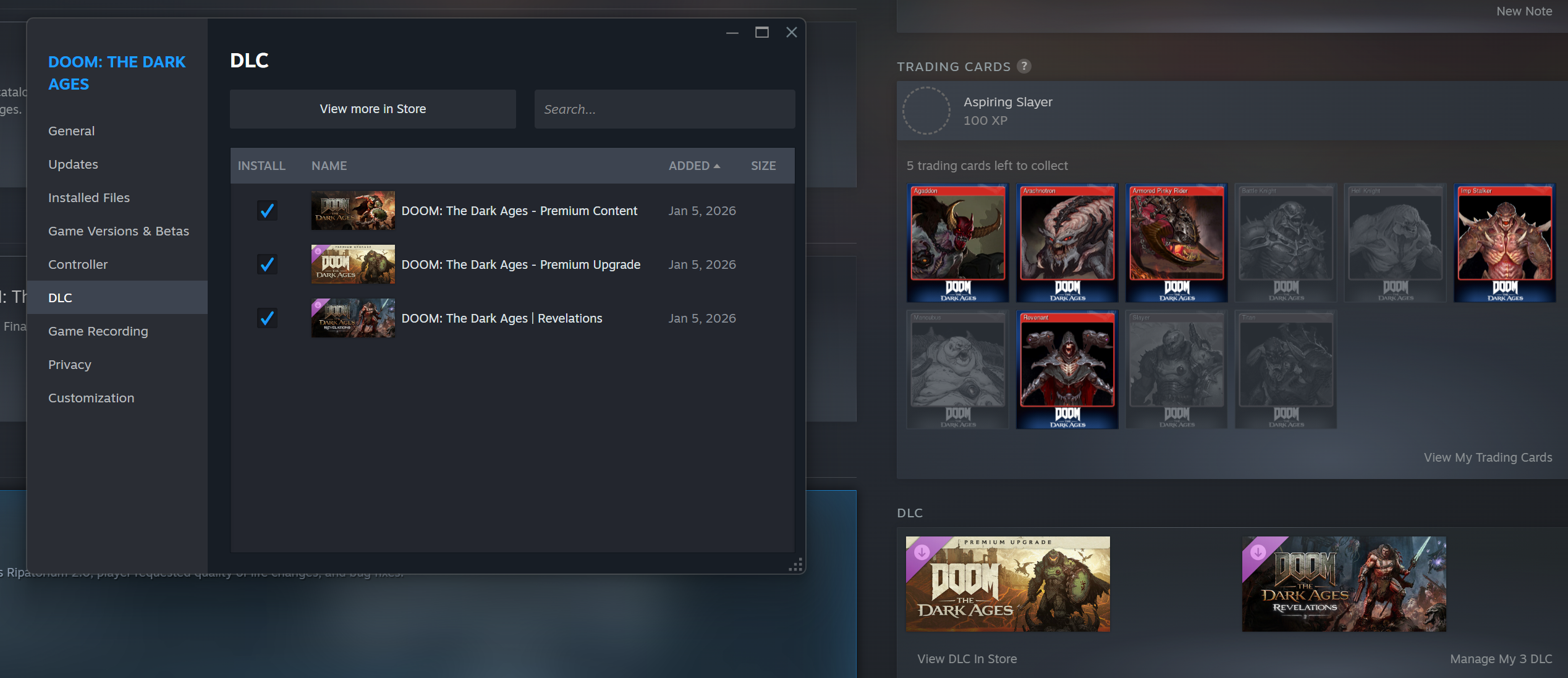Image resolution: width=1568 pixels, height=678 pixels.
Task: Maximize the DOOM properties dialog
Action: coord(762,33)
